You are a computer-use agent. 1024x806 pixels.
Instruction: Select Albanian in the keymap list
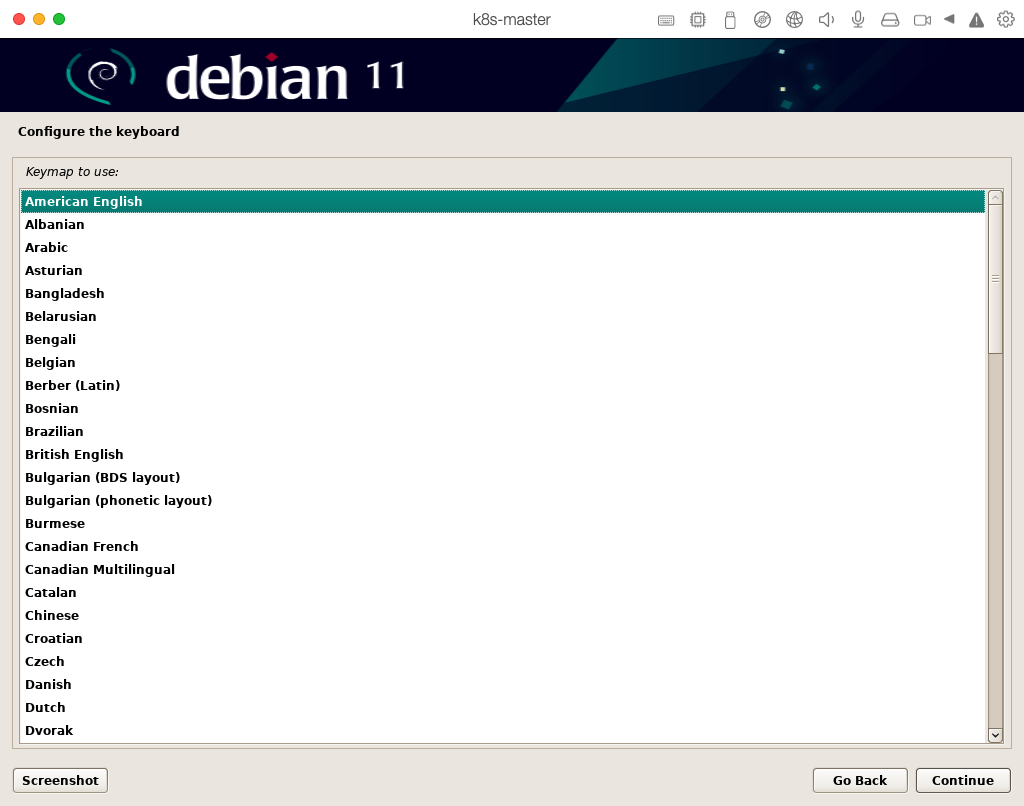[x=502, y=225]
